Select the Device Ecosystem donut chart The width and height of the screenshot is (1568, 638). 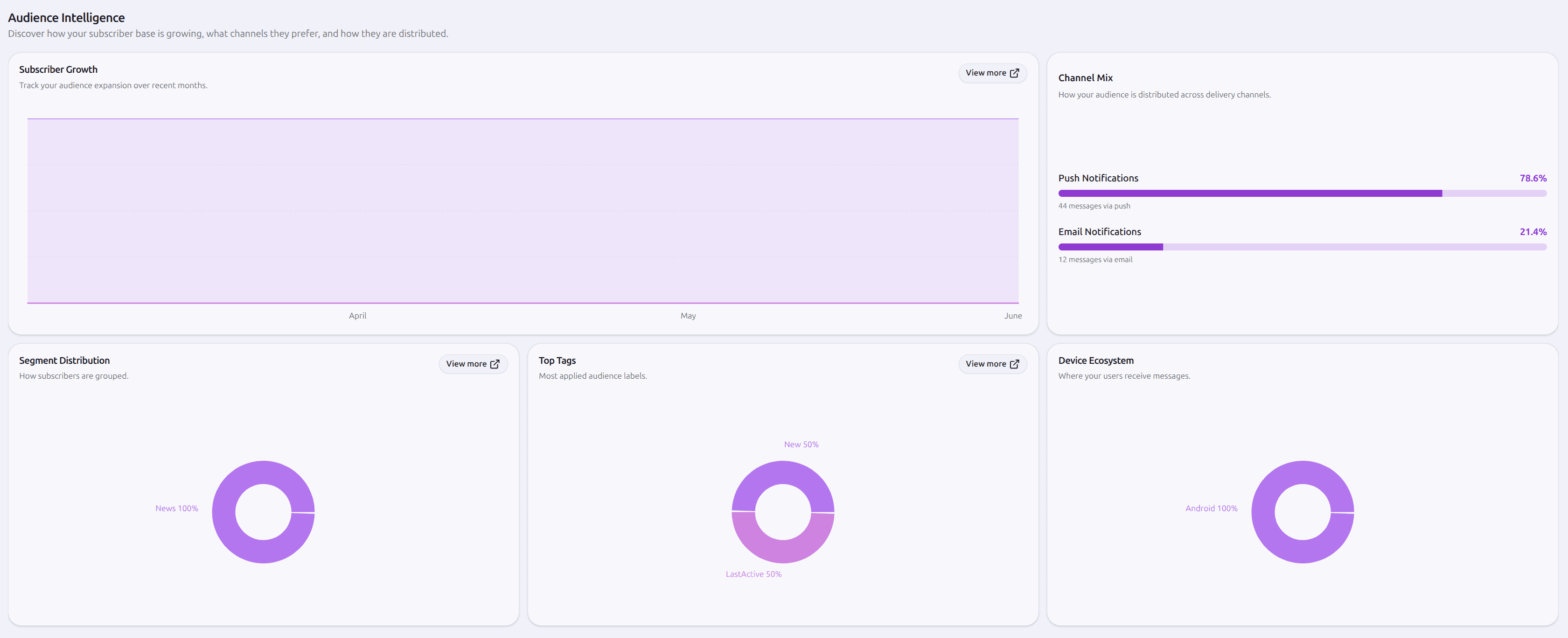[1303, 512]
